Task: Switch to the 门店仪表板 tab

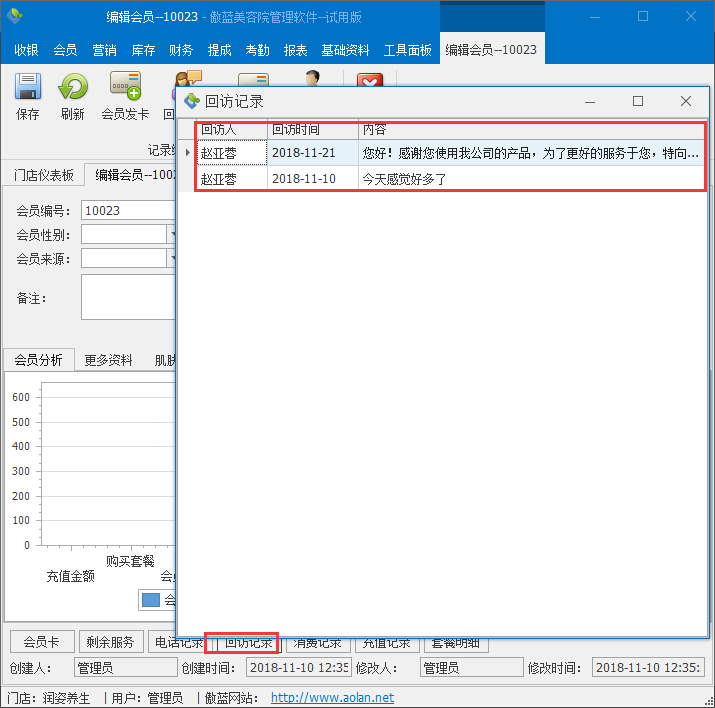Action: point(44,175)
